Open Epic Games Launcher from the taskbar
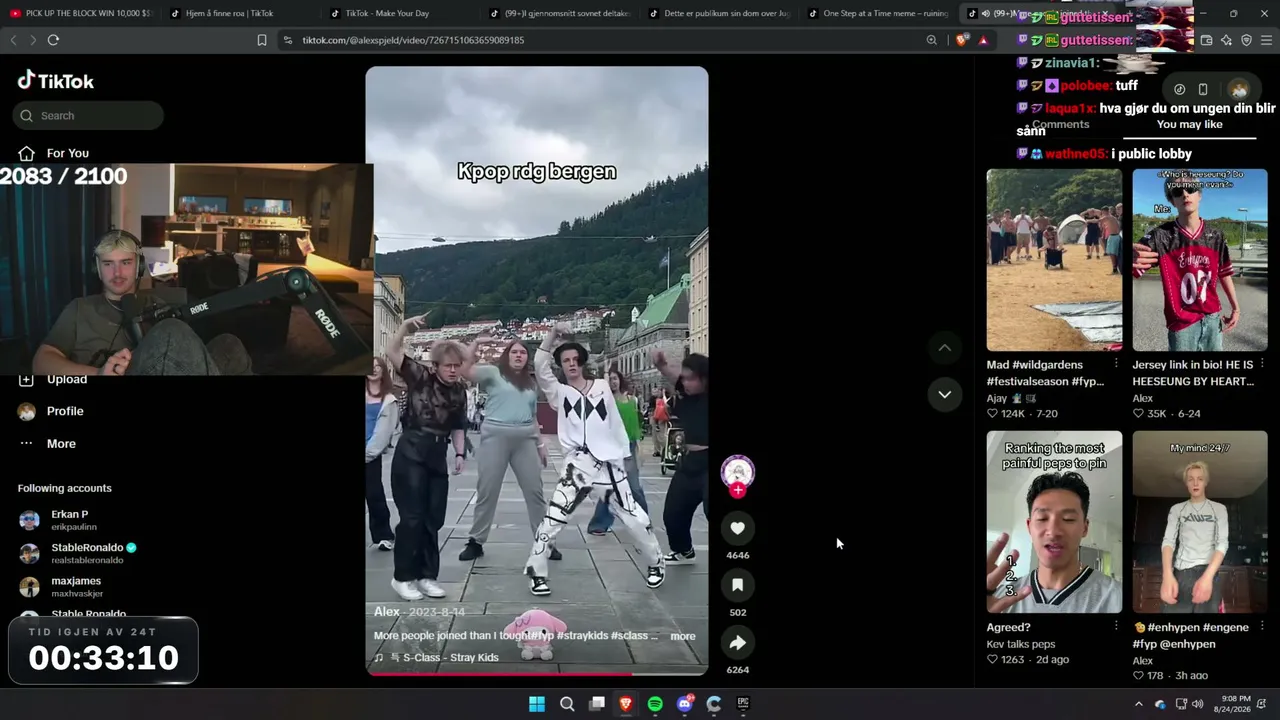Viewport: 1280px width, 720px height. tap(743, 704)
